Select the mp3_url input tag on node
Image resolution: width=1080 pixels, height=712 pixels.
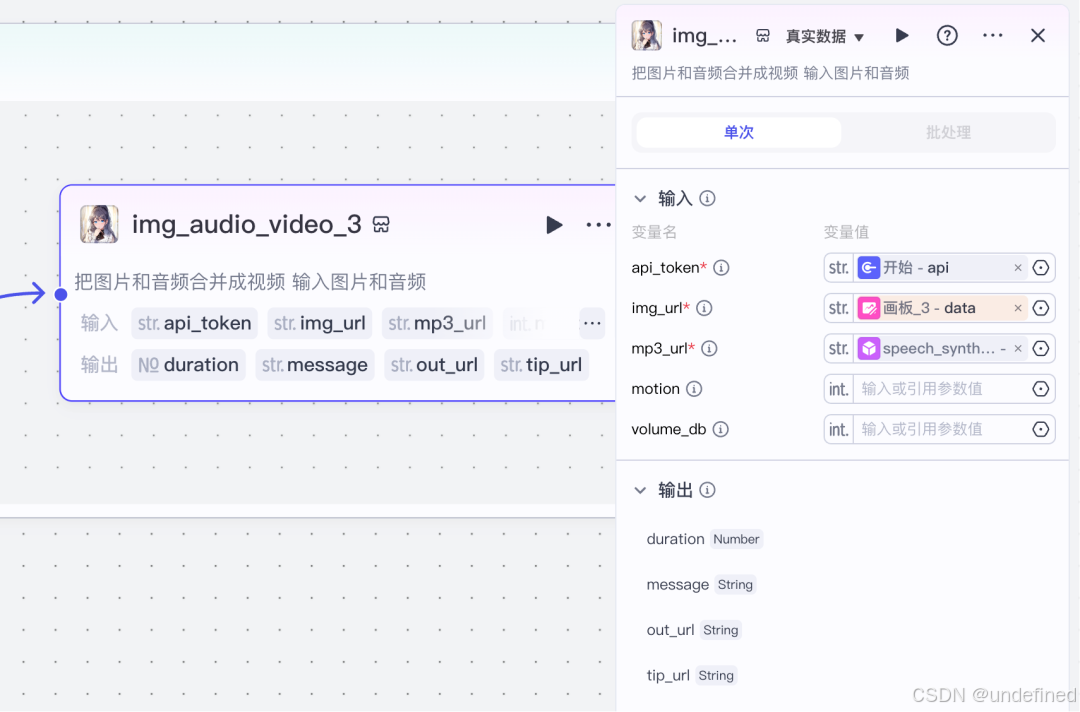click(x=437, y=323)
